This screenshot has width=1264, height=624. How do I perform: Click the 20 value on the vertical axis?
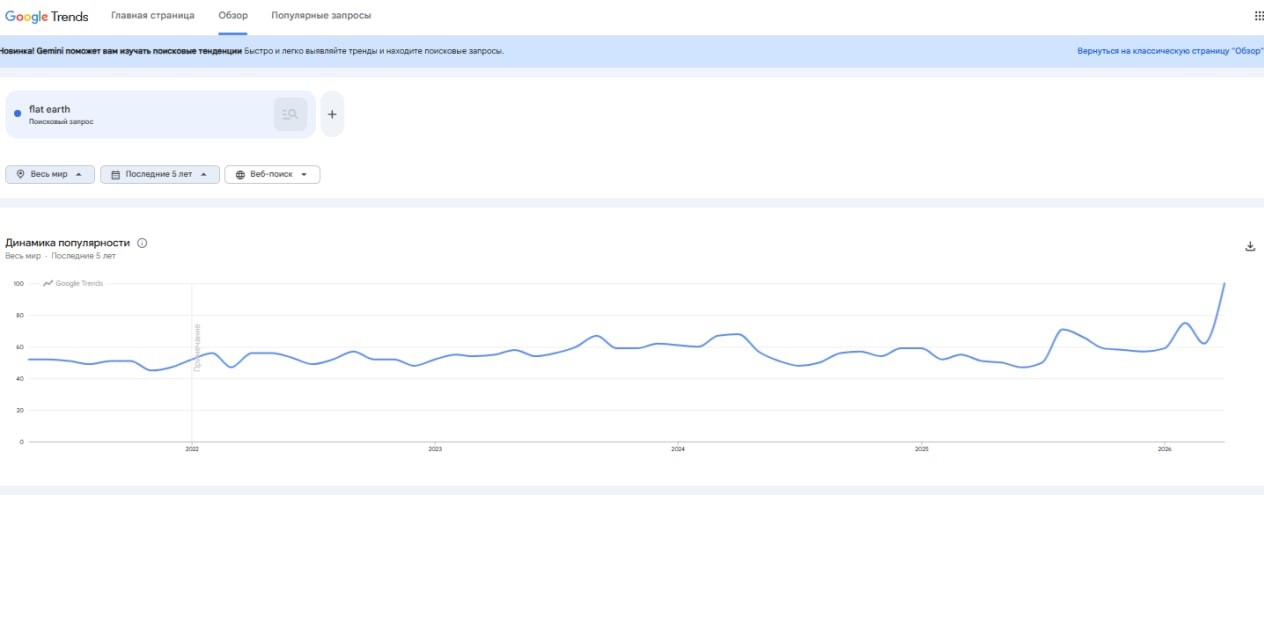pos(18,410)
